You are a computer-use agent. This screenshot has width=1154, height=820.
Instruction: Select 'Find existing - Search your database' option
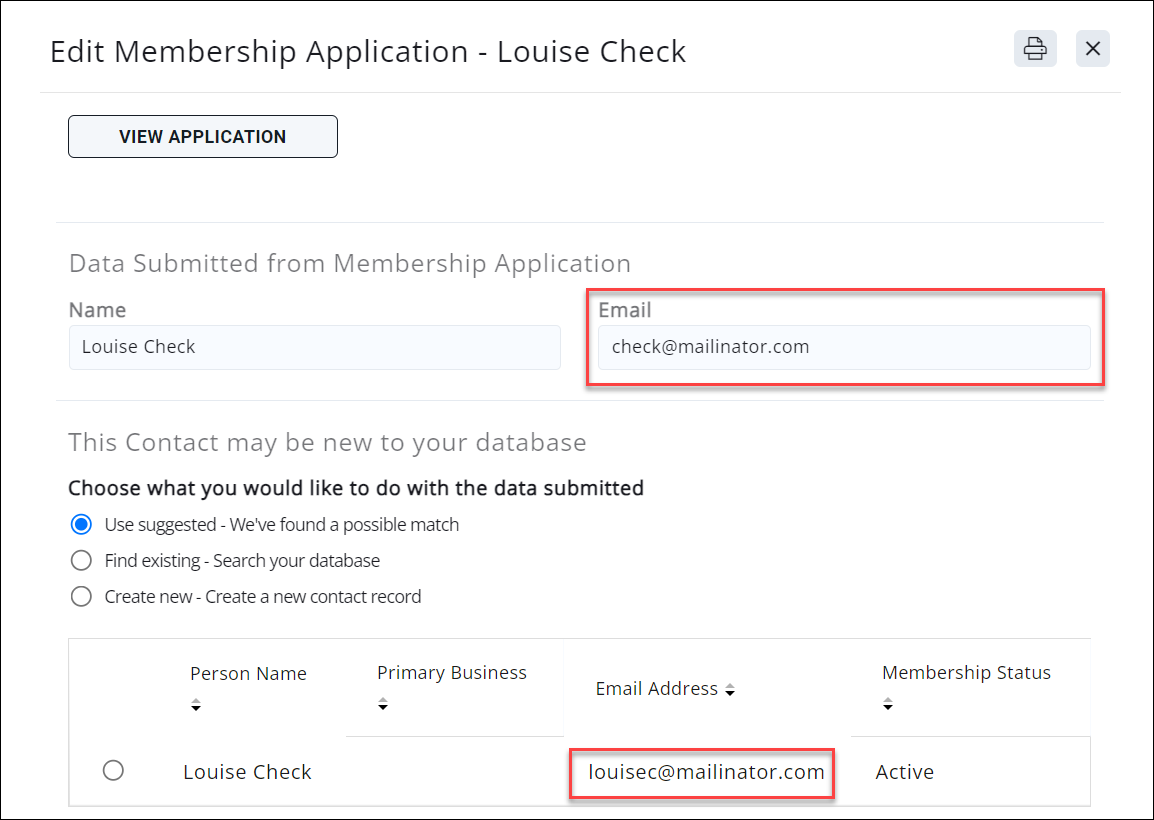pyautogui.click(x=81, y=560)
